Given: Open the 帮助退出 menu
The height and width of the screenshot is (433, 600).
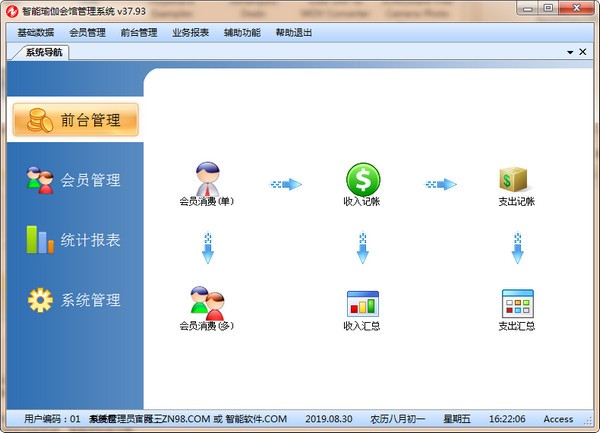Looking at the screenshot, I should tap(294, 32).
